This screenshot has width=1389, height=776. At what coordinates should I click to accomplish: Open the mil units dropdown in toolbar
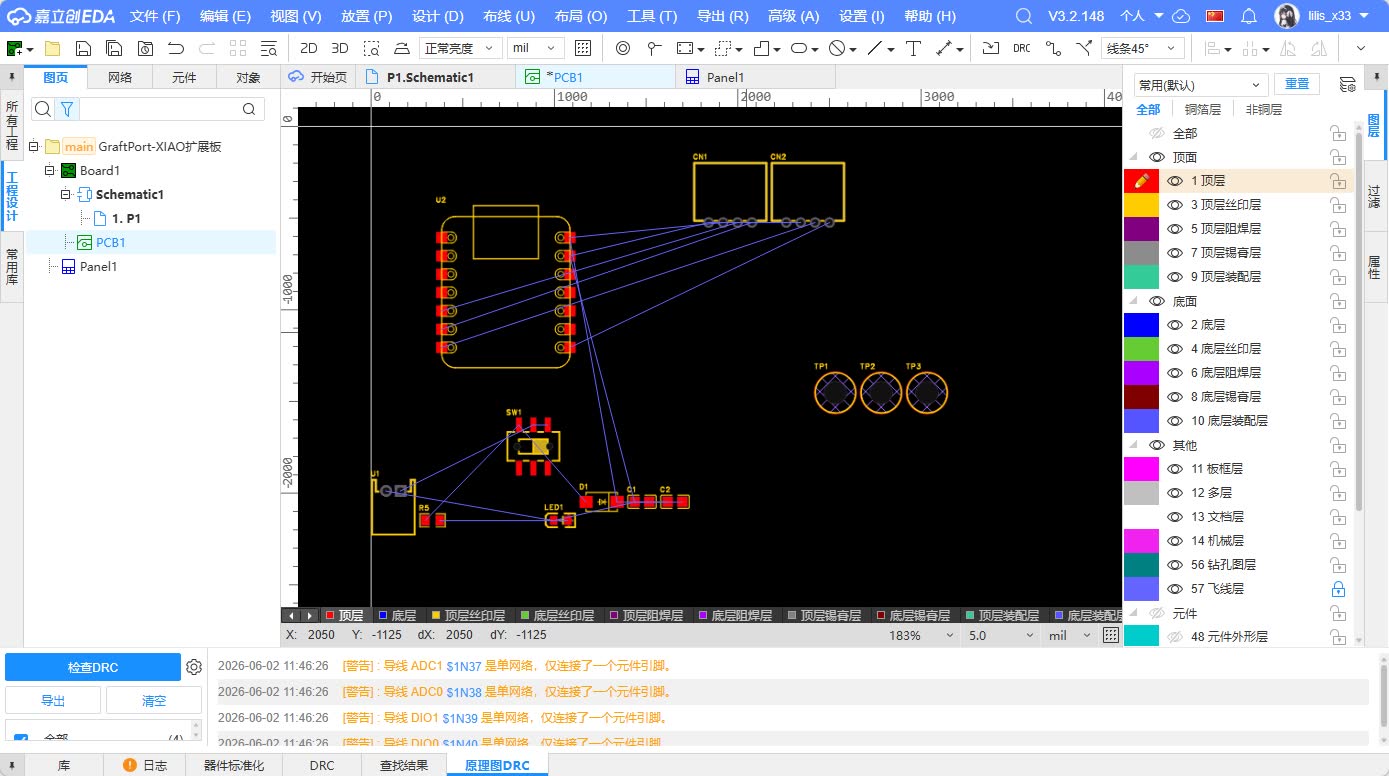[536, 48]
